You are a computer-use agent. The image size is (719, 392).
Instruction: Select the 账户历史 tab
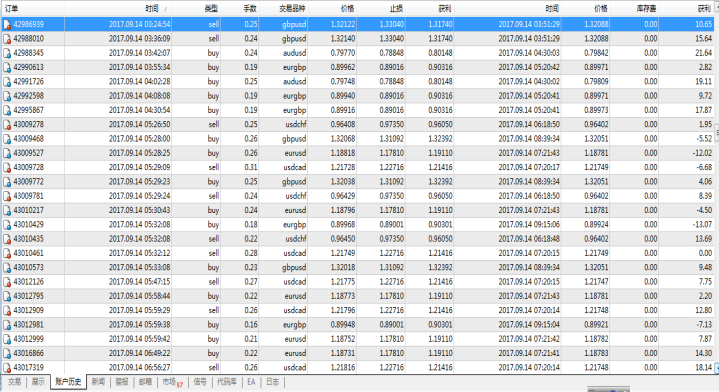pos(68,382)
